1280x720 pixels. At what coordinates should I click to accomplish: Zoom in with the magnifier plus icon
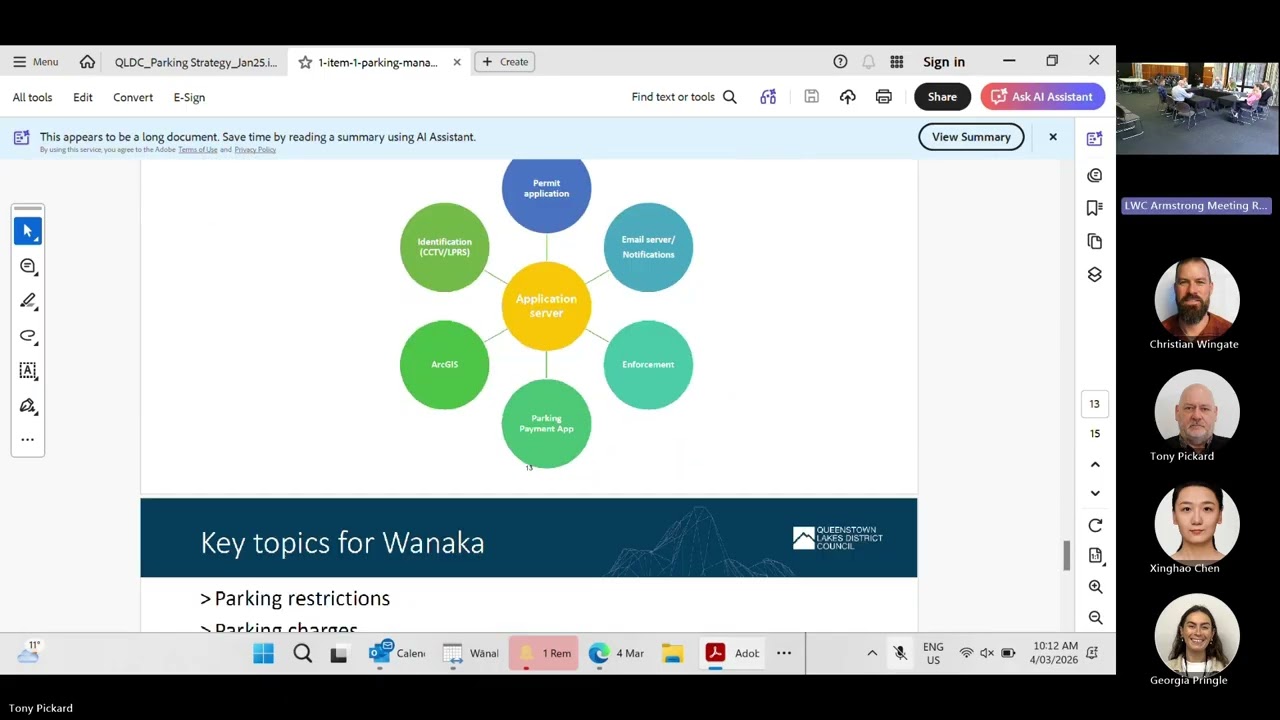1095,587
